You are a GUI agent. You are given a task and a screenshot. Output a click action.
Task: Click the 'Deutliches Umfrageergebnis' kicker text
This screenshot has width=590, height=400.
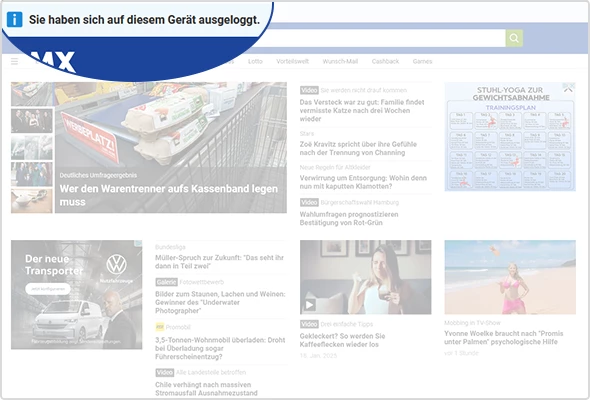coord(98,175)
